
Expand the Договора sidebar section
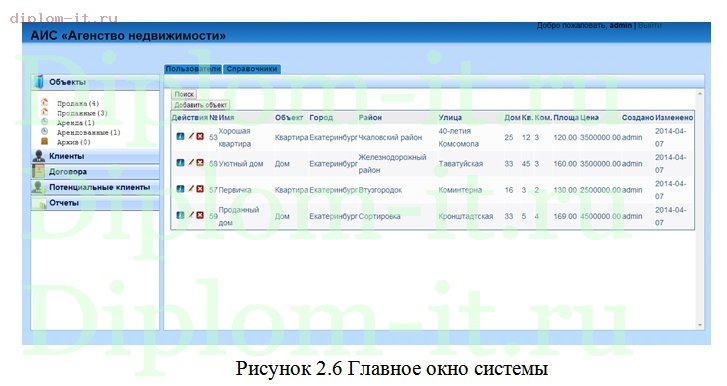[95, 171]
